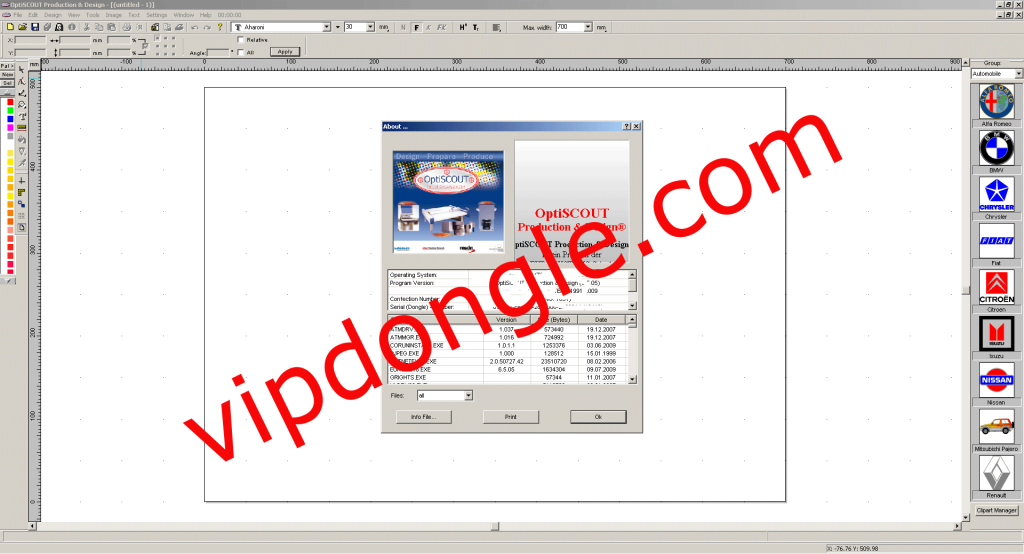This screenshot has height=554, width=1024.
Task: Select the ruler measure tool
Action: click(x=22, y=128)
